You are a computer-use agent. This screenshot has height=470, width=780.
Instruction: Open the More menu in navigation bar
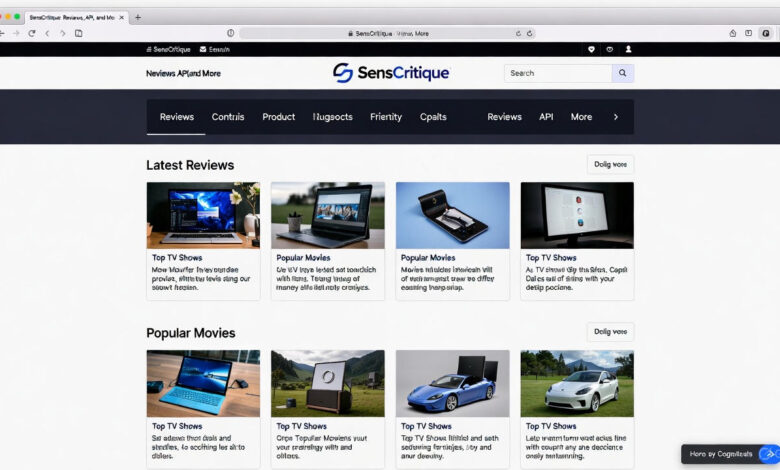[x=581, y=117]
